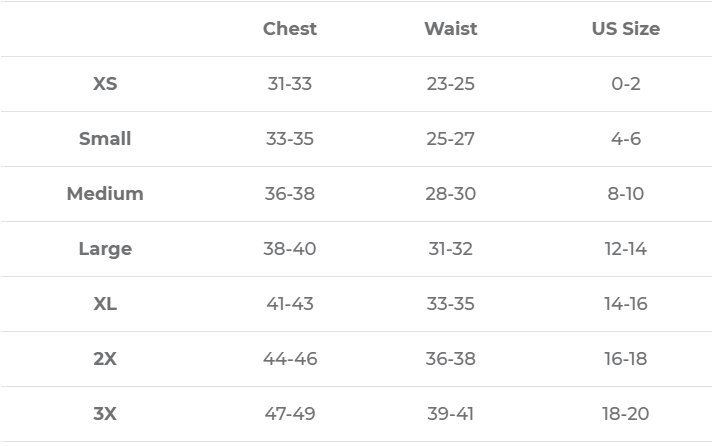712x446 pixels.
Task: Select the Medium size row label
Action: 105,194
